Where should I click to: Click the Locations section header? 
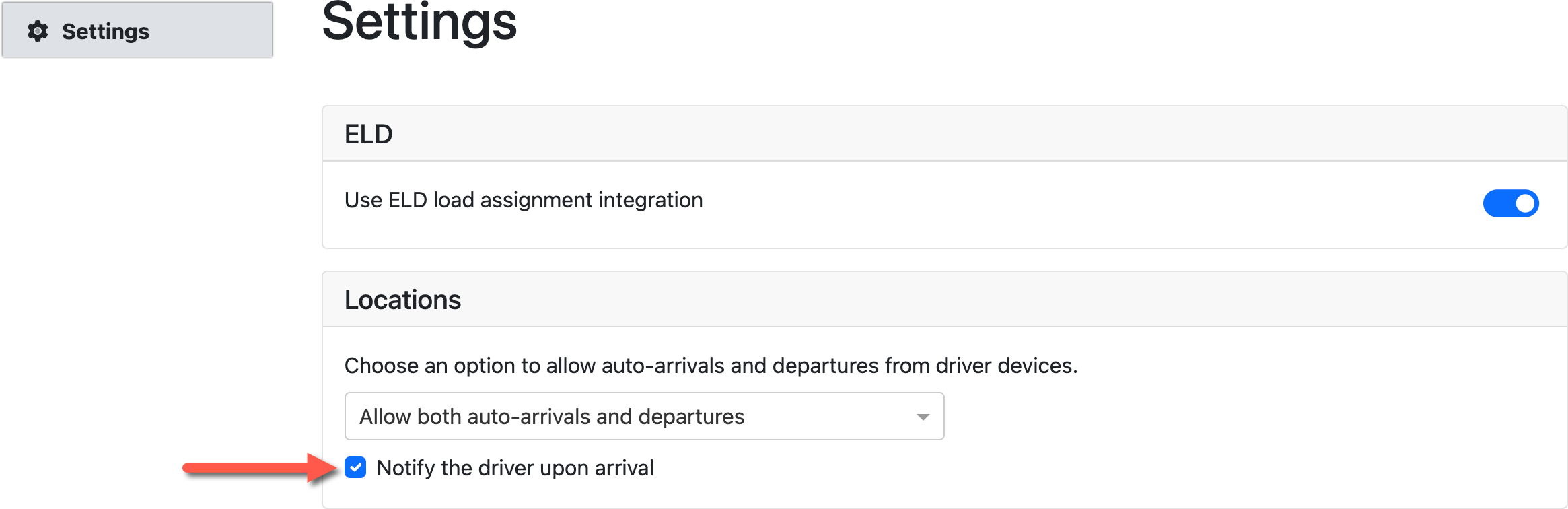click(402, 298)
